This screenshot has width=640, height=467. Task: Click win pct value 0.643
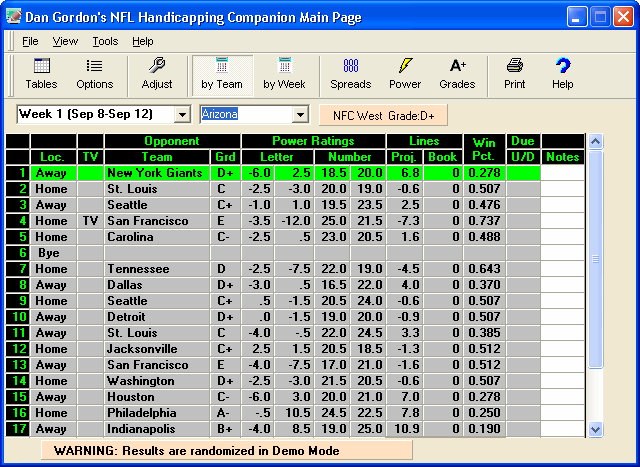pos(484,269)
